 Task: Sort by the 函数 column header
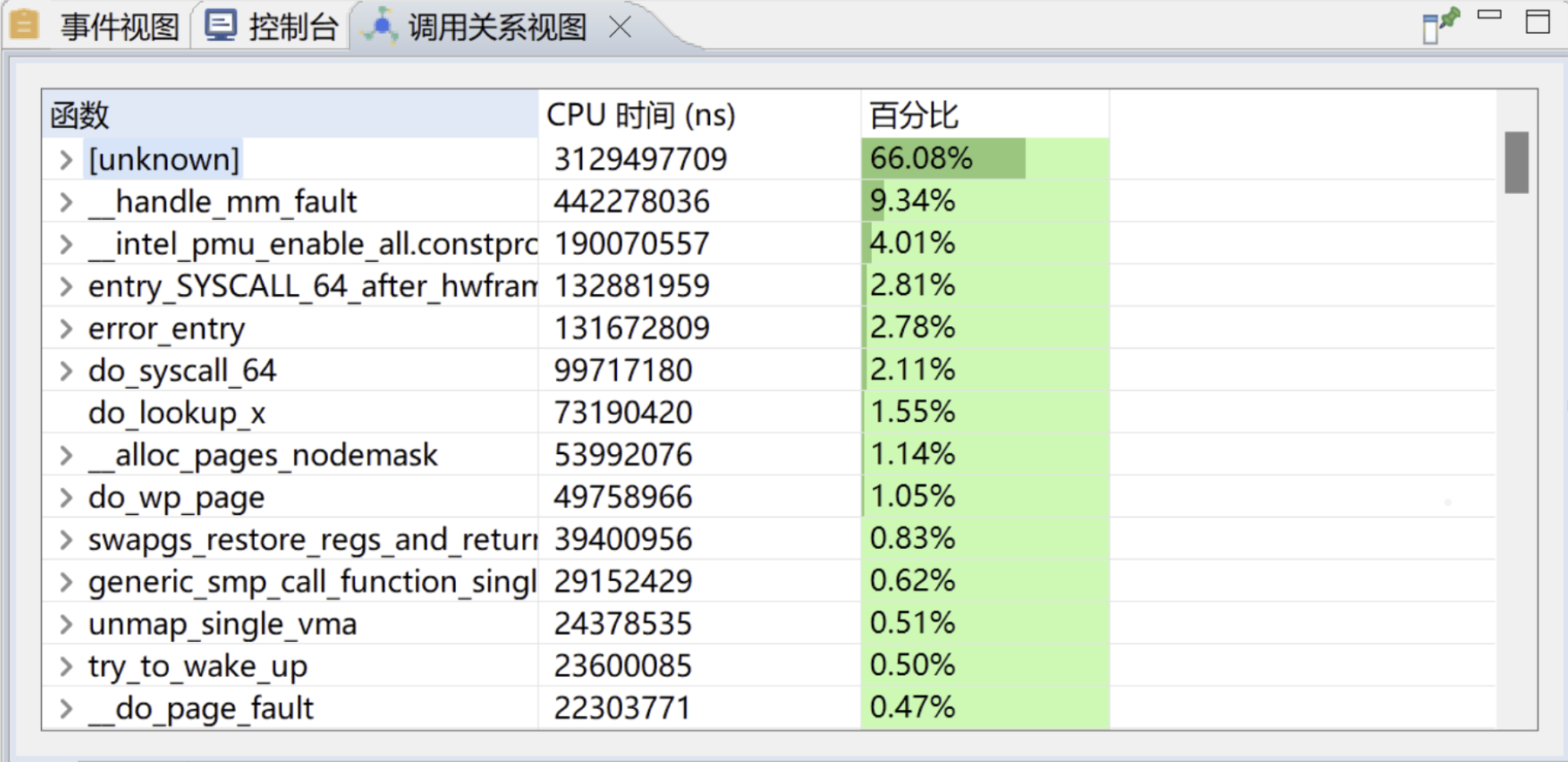290,114
